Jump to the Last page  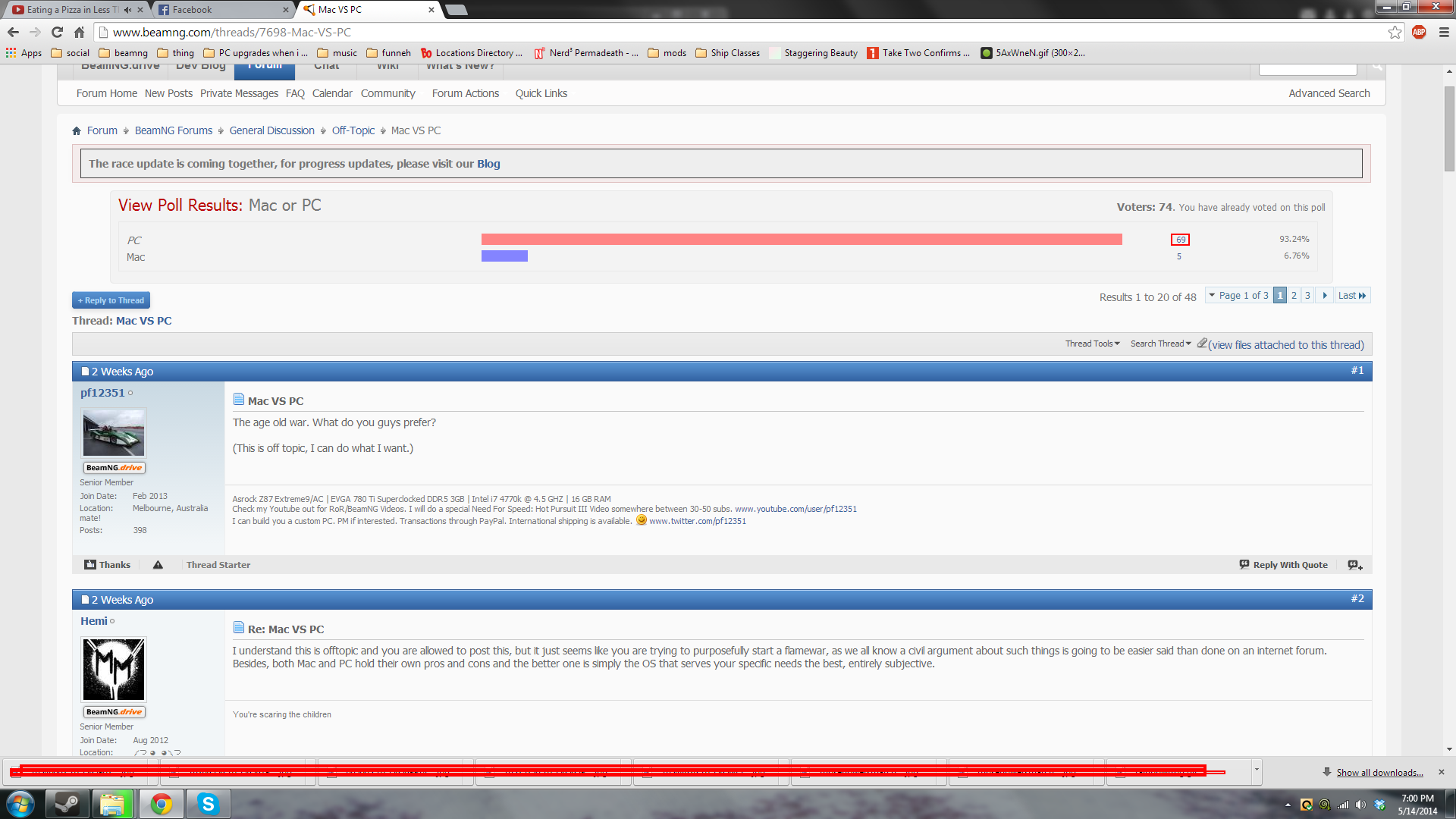click(1352, 296)
